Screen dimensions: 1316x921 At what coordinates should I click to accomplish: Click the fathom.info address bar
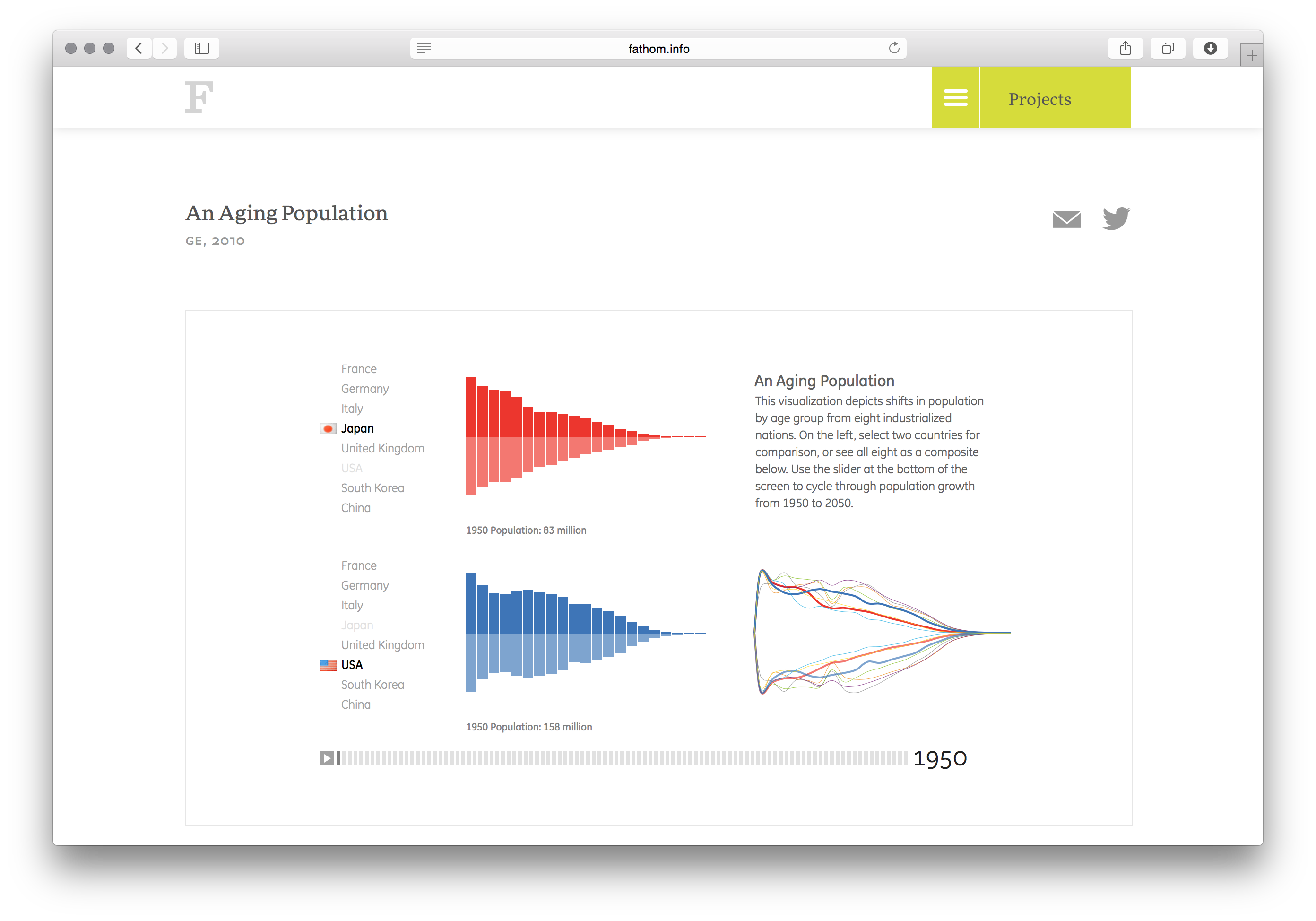(x=658, y=49)
